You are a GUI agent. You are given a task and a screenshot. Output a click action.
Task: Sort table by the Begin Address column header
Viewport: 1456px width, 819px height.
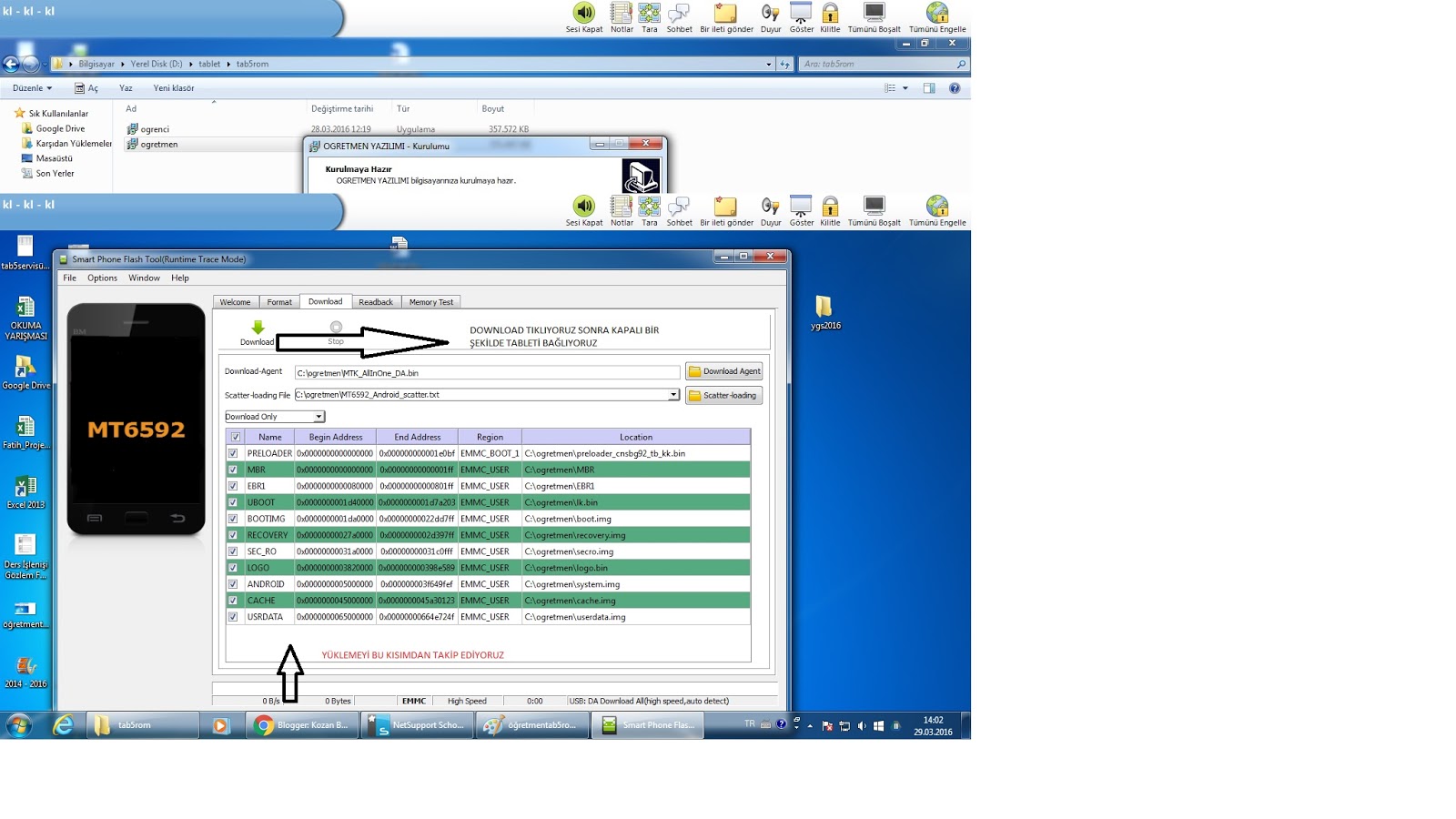[335, 437]
